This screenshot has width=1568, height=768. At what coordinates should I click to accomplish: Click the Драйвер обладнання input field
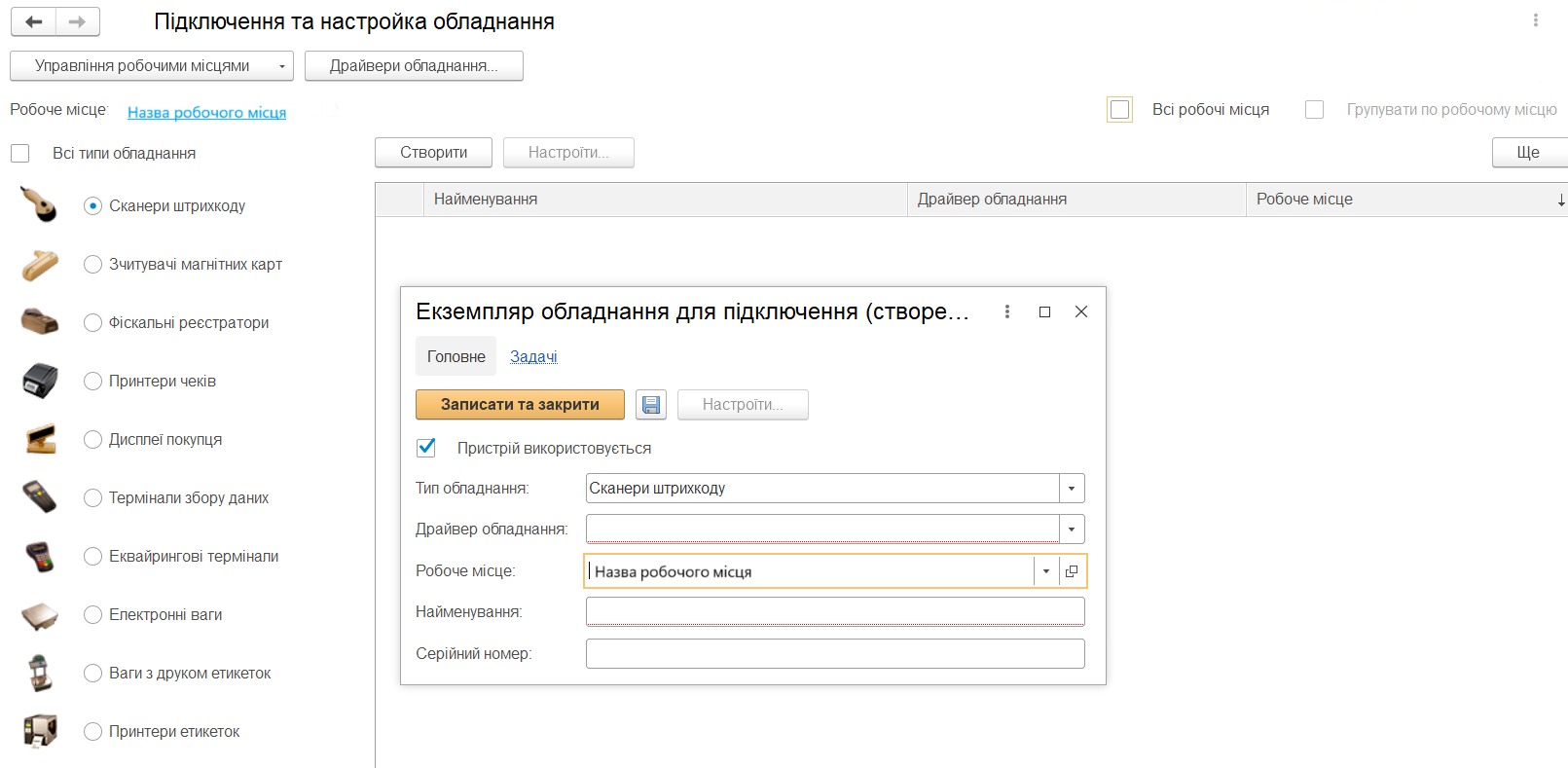(822, 530)
